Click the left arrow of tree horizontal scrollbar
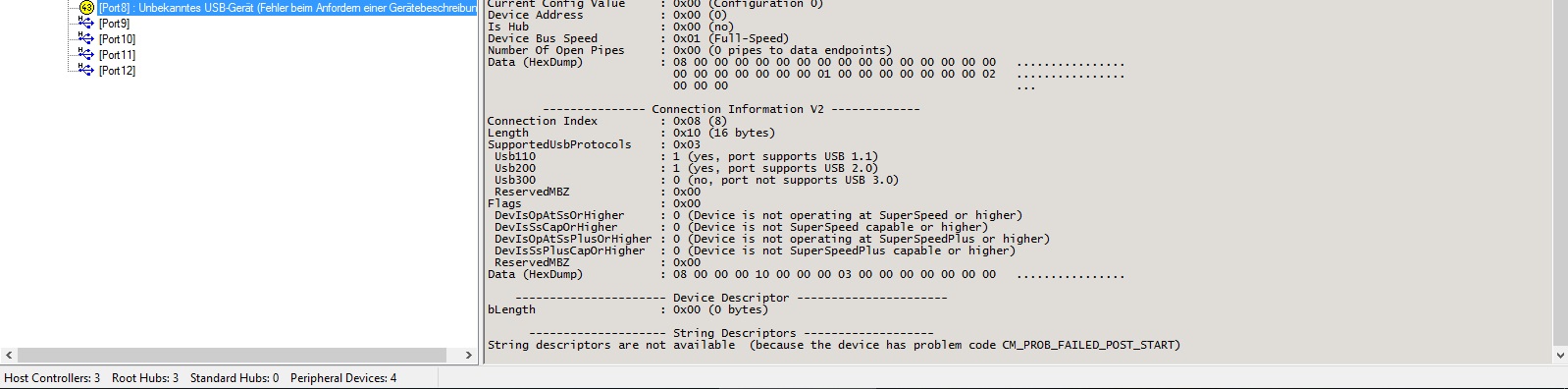The image size is (1568, 389). tap(9, 355)
